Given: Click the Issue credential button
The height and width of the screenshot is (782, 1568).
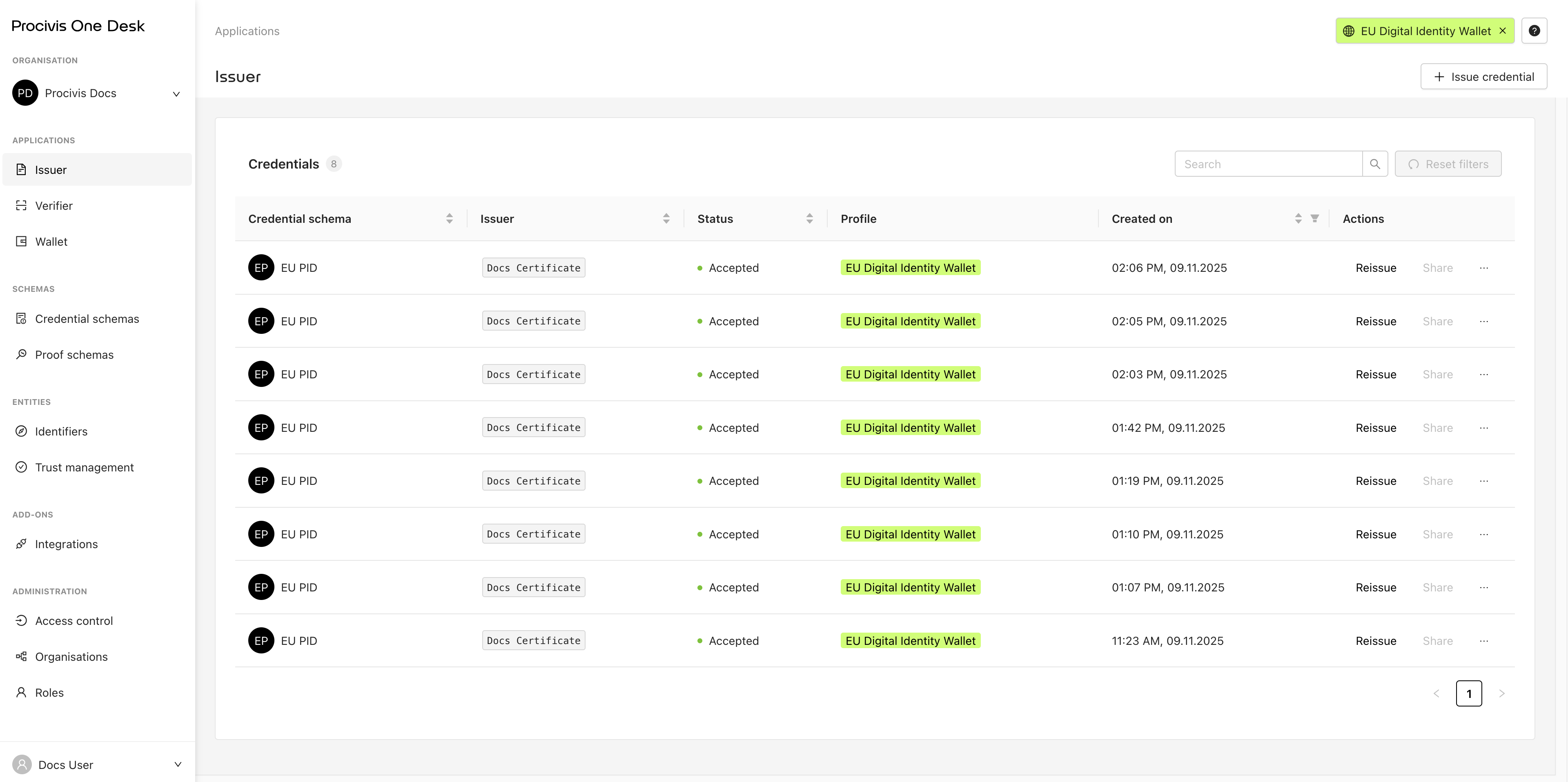Looking at the screenshot, I should coord(1483,76).
